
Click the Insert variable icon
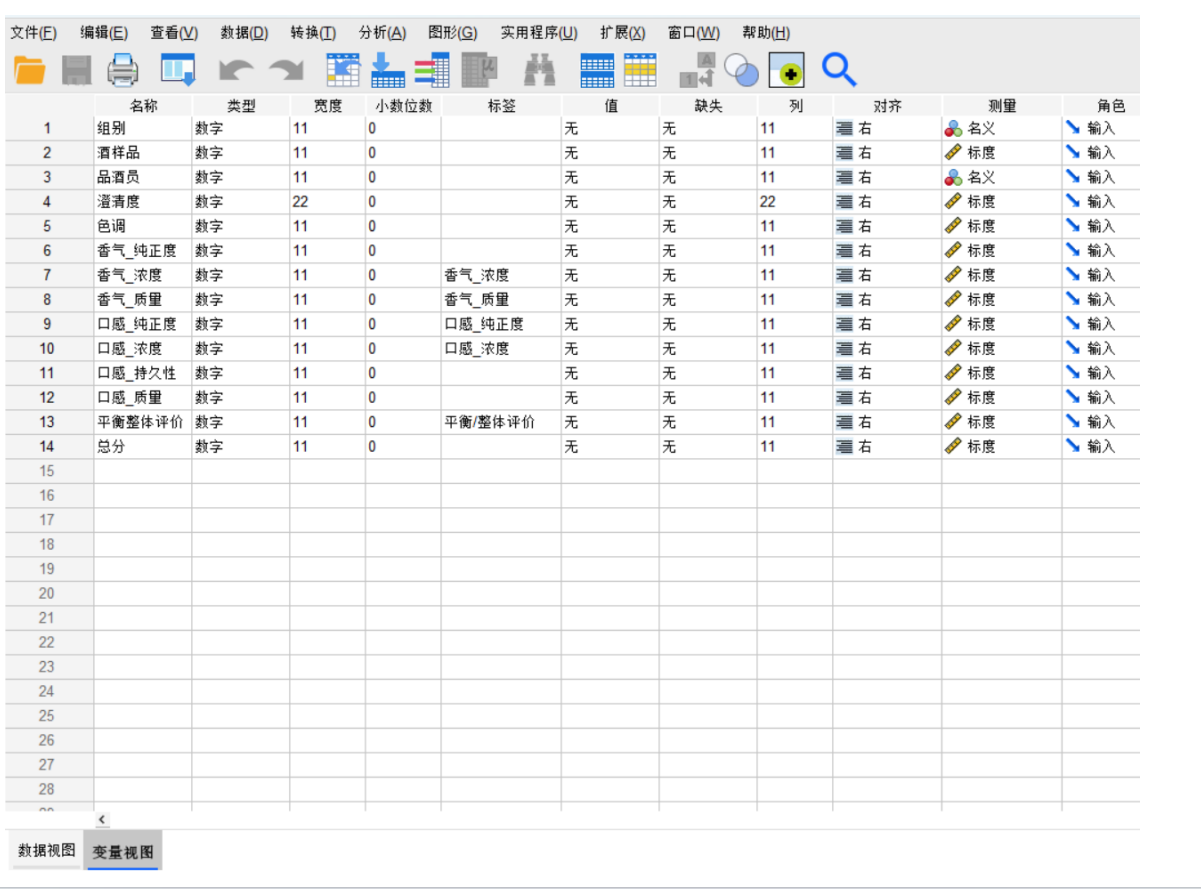click(640, 70)
